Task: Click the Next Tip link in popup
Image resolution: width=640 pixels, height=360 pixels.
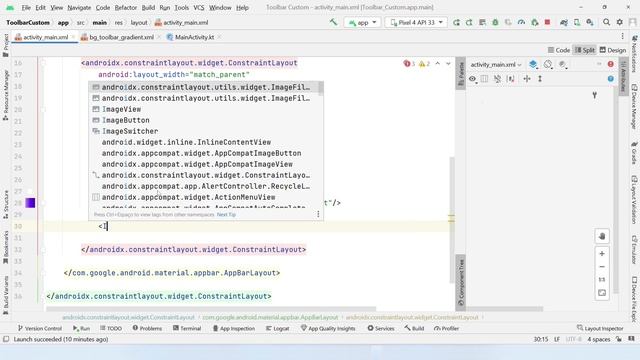Action: coord(226,215)
